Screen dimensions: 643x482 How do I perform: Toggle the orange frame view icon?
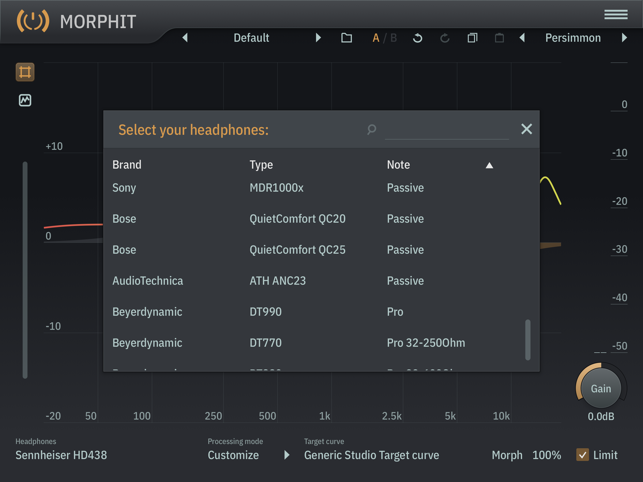(25, 72)
